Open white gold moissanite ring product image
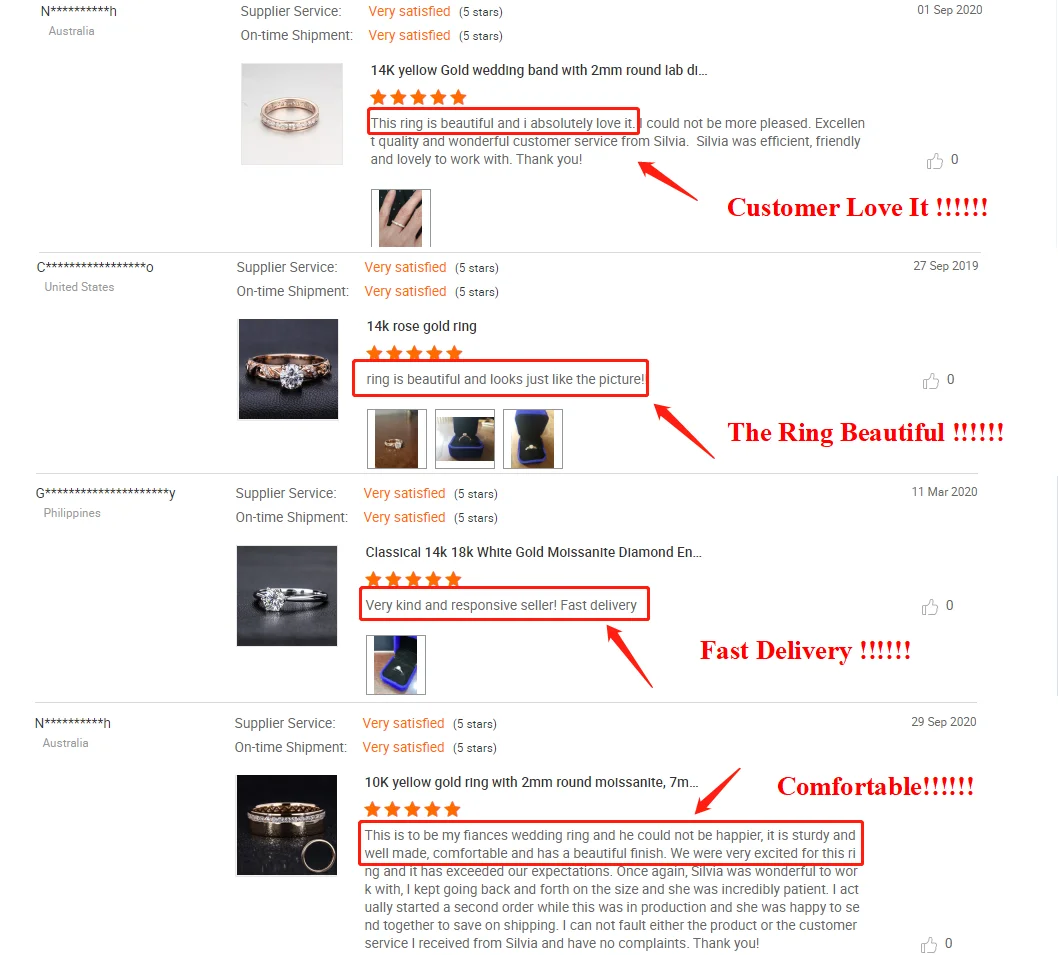 [x=287, y=596]
